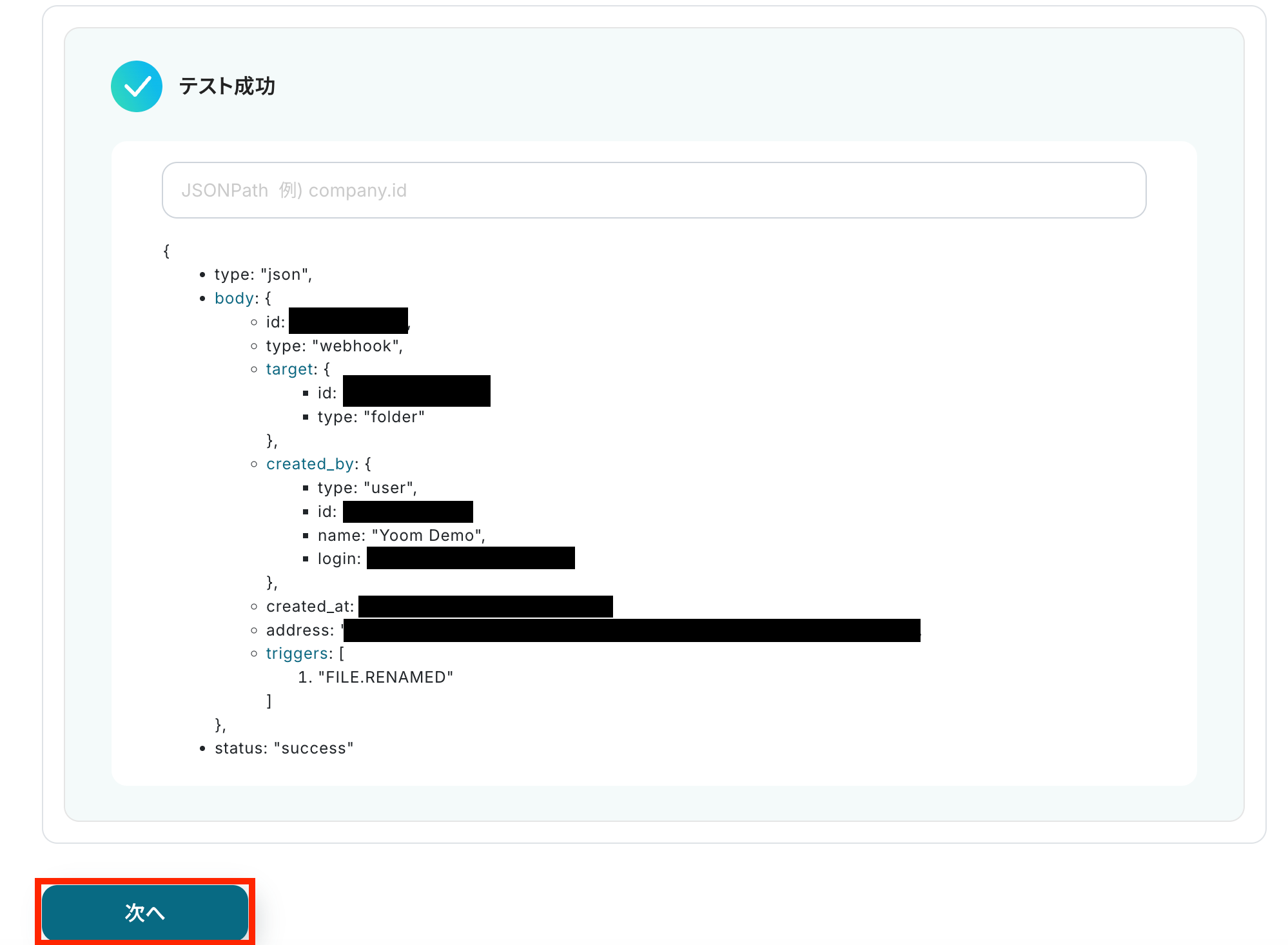The width and height of the screenshot is (1288, 945).
Task: Click the status "success" line
Action: 284,748
